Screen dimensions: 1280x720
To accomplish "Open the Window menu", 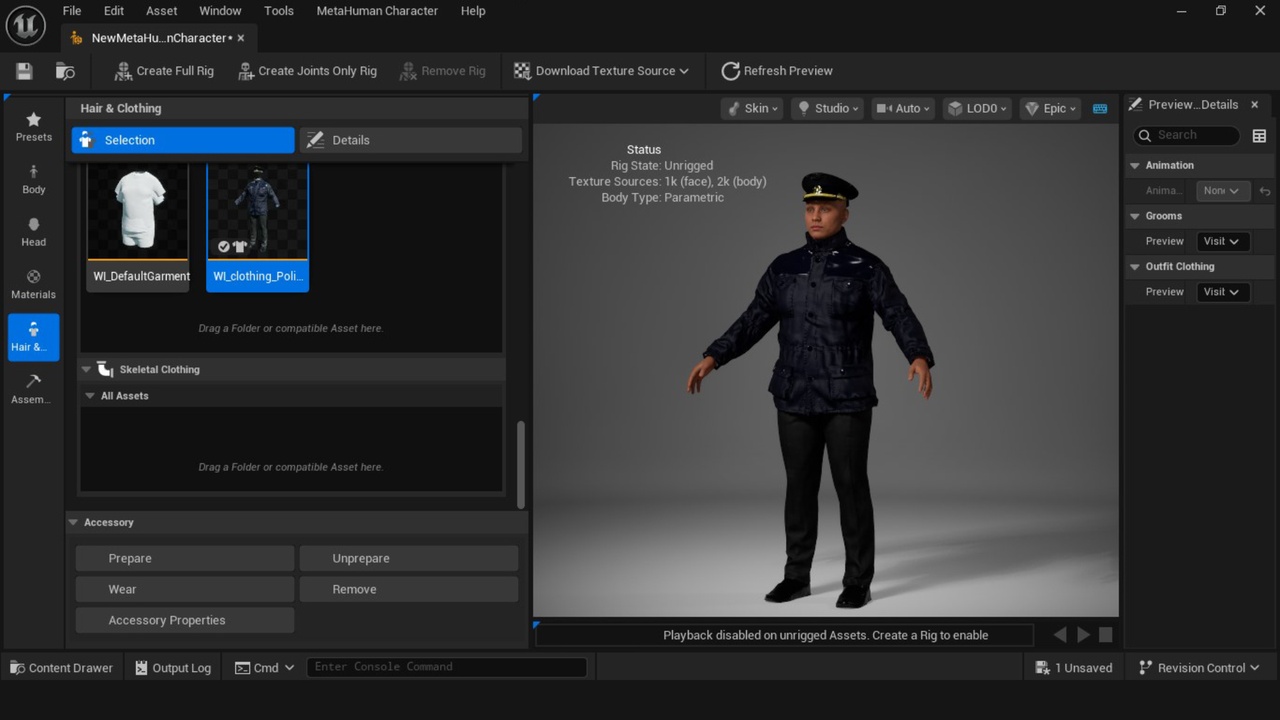I will [x=220, y=11].
